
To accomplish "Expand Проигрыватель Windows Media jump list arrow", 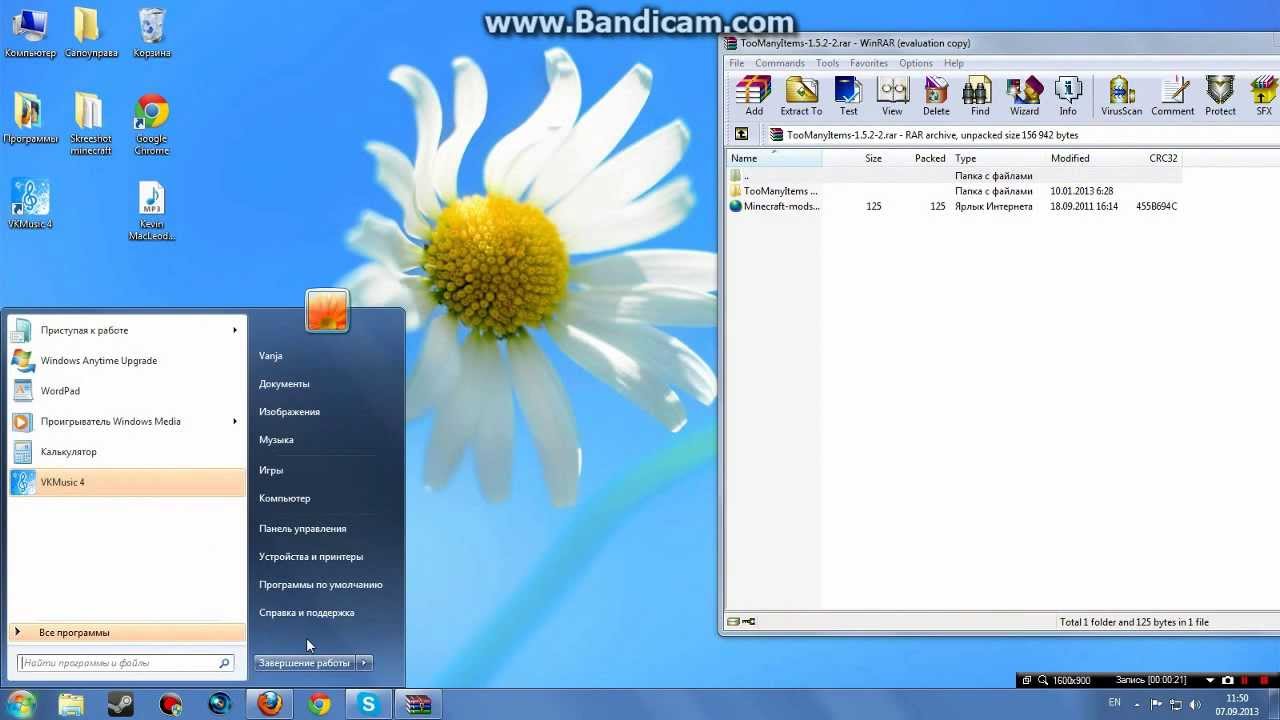I will [236, 421].
